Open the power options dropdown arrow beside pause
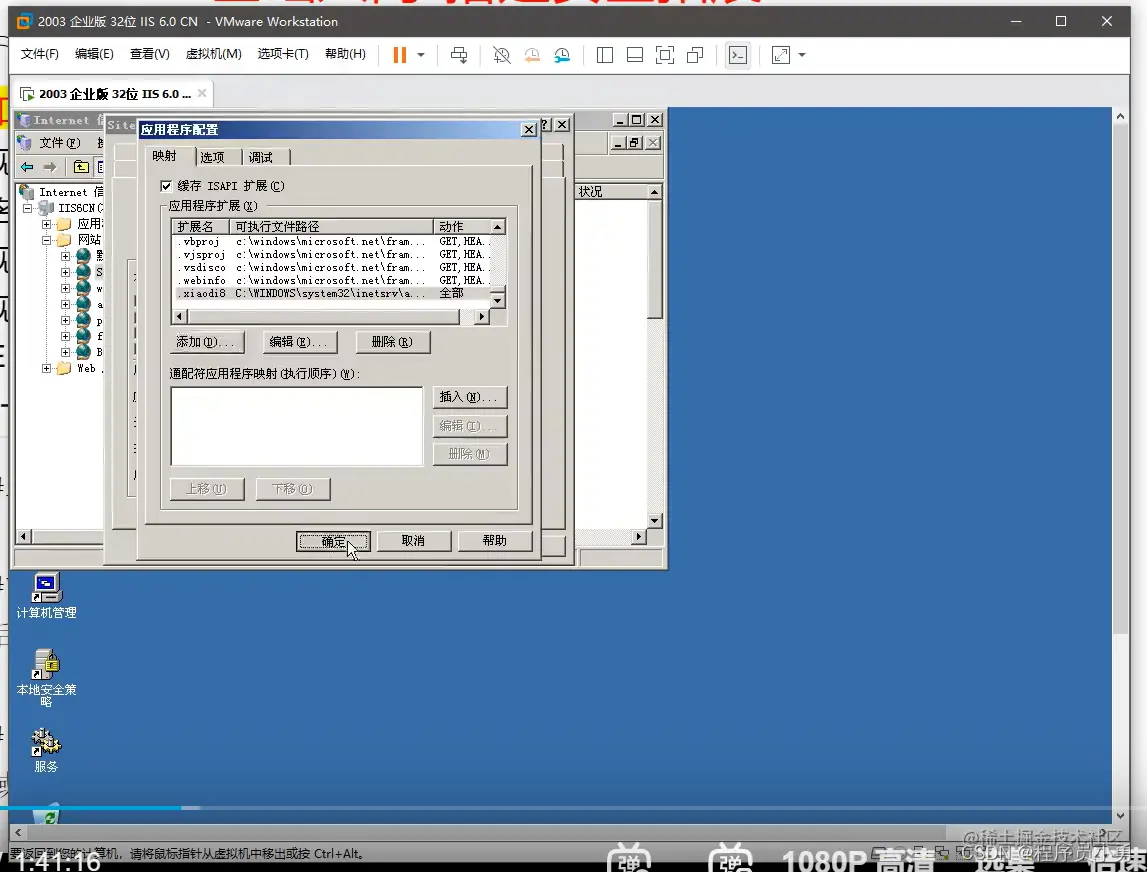 click(x=421, y=55)
